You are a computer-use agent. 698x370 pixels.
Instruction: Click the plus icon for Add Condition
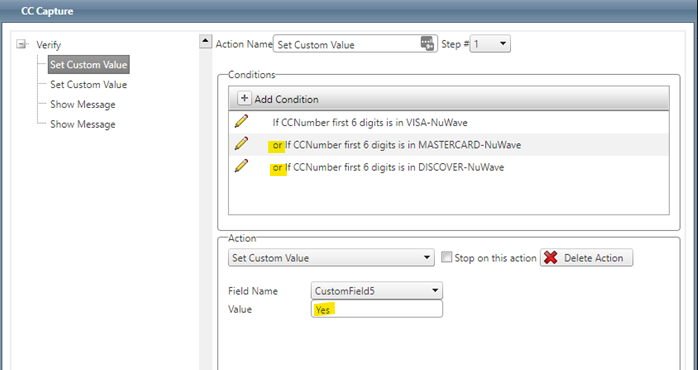(x=244, y=98)
